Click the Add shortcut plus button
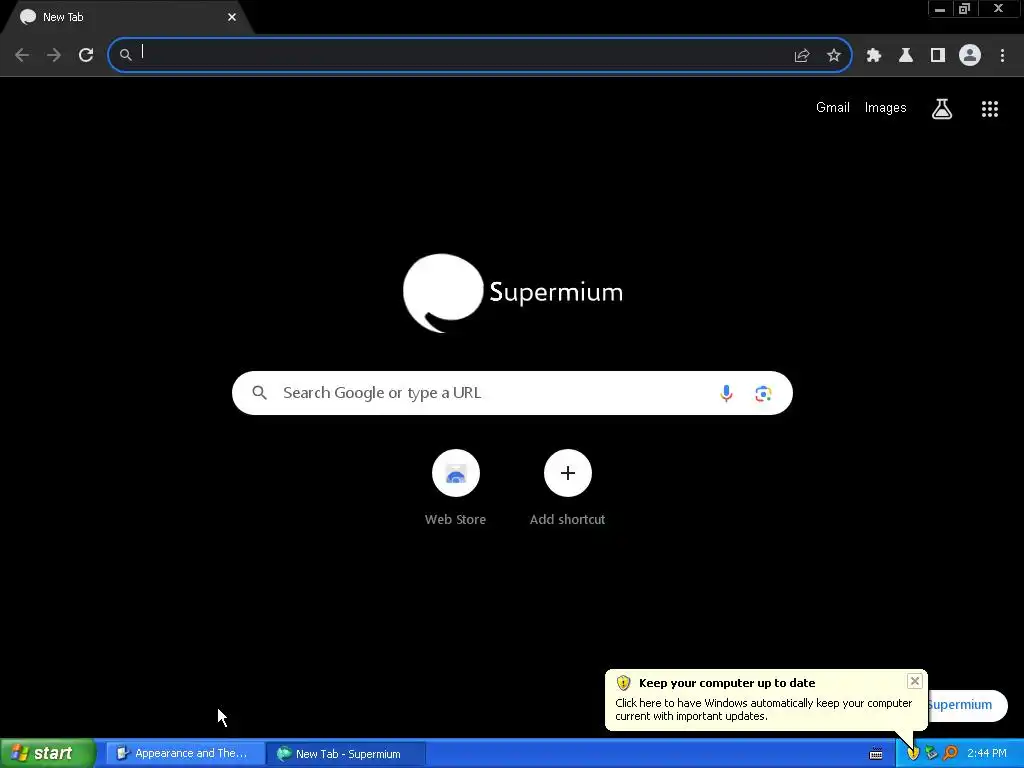The height and width of the screenshot is (768, 1024). click(x=568, y=473)
